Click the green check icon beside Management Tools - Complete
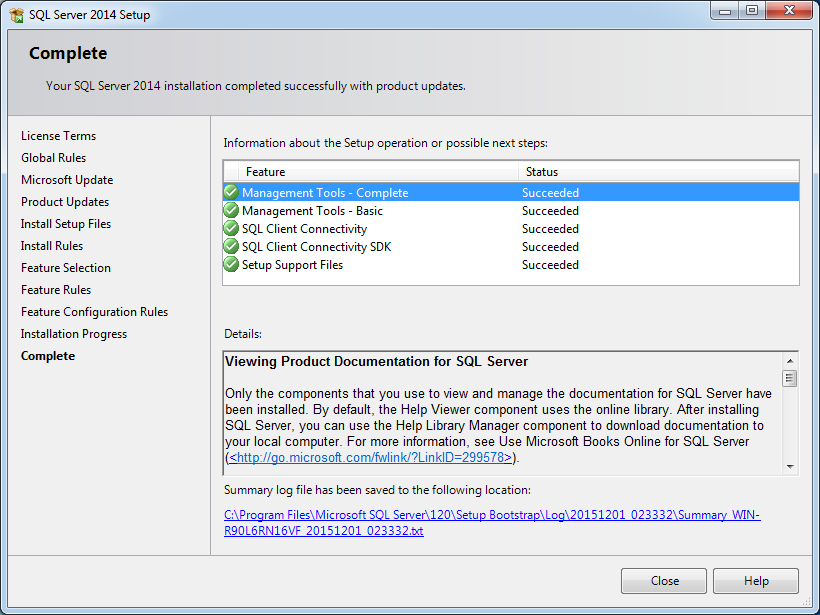This screenshot has width=820, height=615. pos(231,193)
